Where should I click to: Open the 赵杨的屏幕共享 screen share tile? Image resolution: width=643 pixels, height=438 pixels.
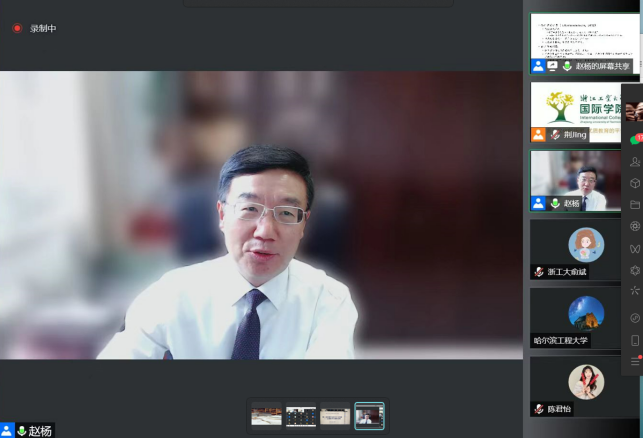coord(585,43)
